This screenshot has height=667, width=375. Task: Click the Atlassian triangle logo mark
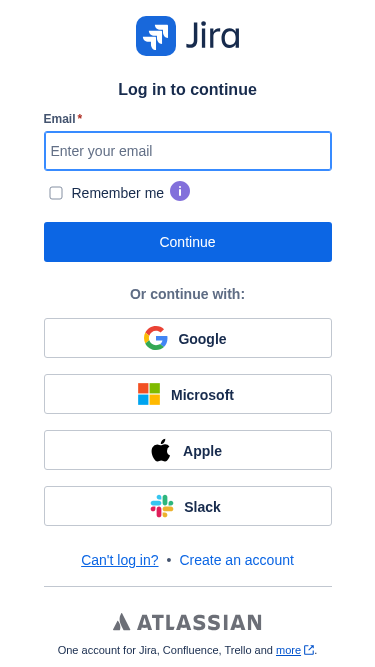coord(122,622)
